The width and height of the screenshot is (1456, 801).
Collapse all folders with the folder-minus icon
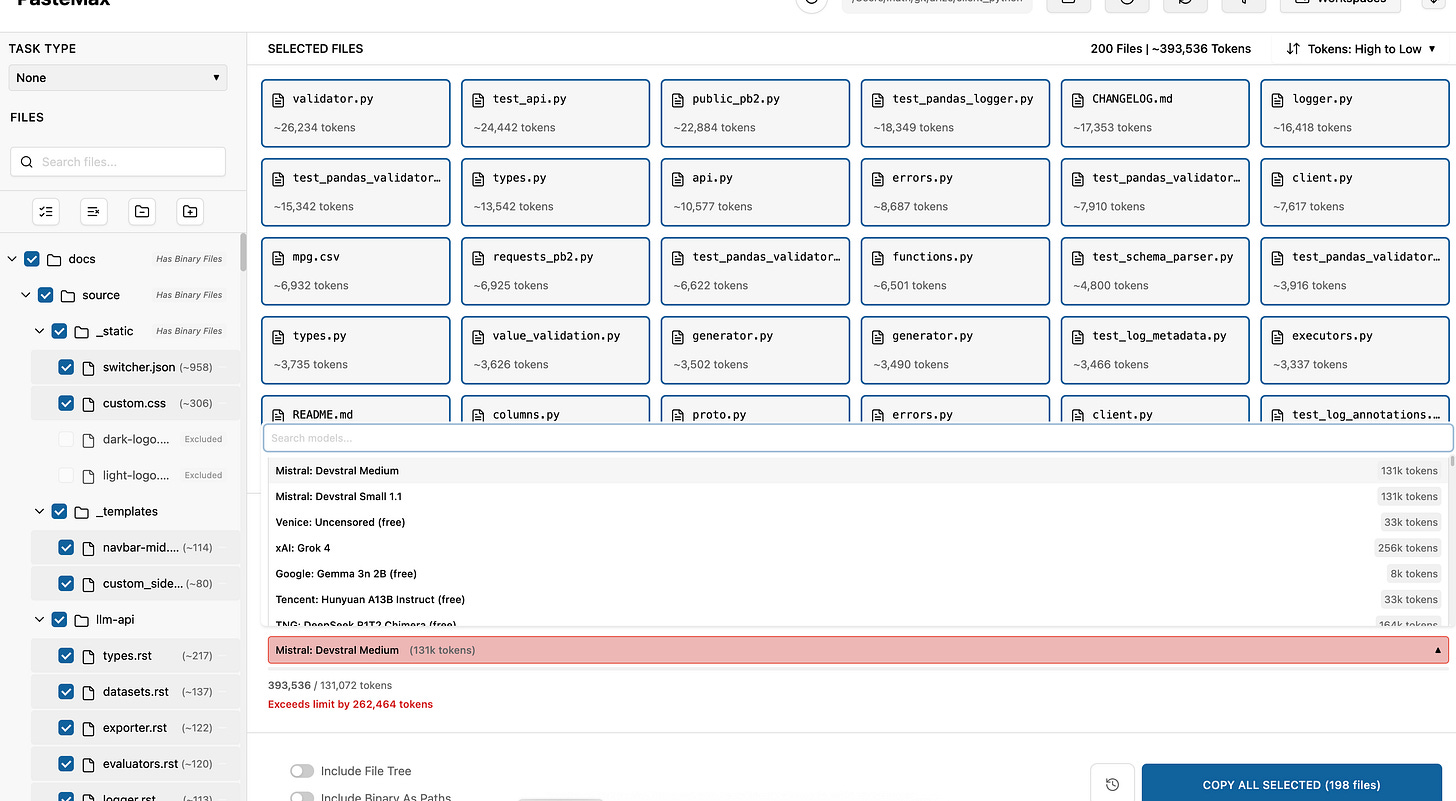pos(141,211)
